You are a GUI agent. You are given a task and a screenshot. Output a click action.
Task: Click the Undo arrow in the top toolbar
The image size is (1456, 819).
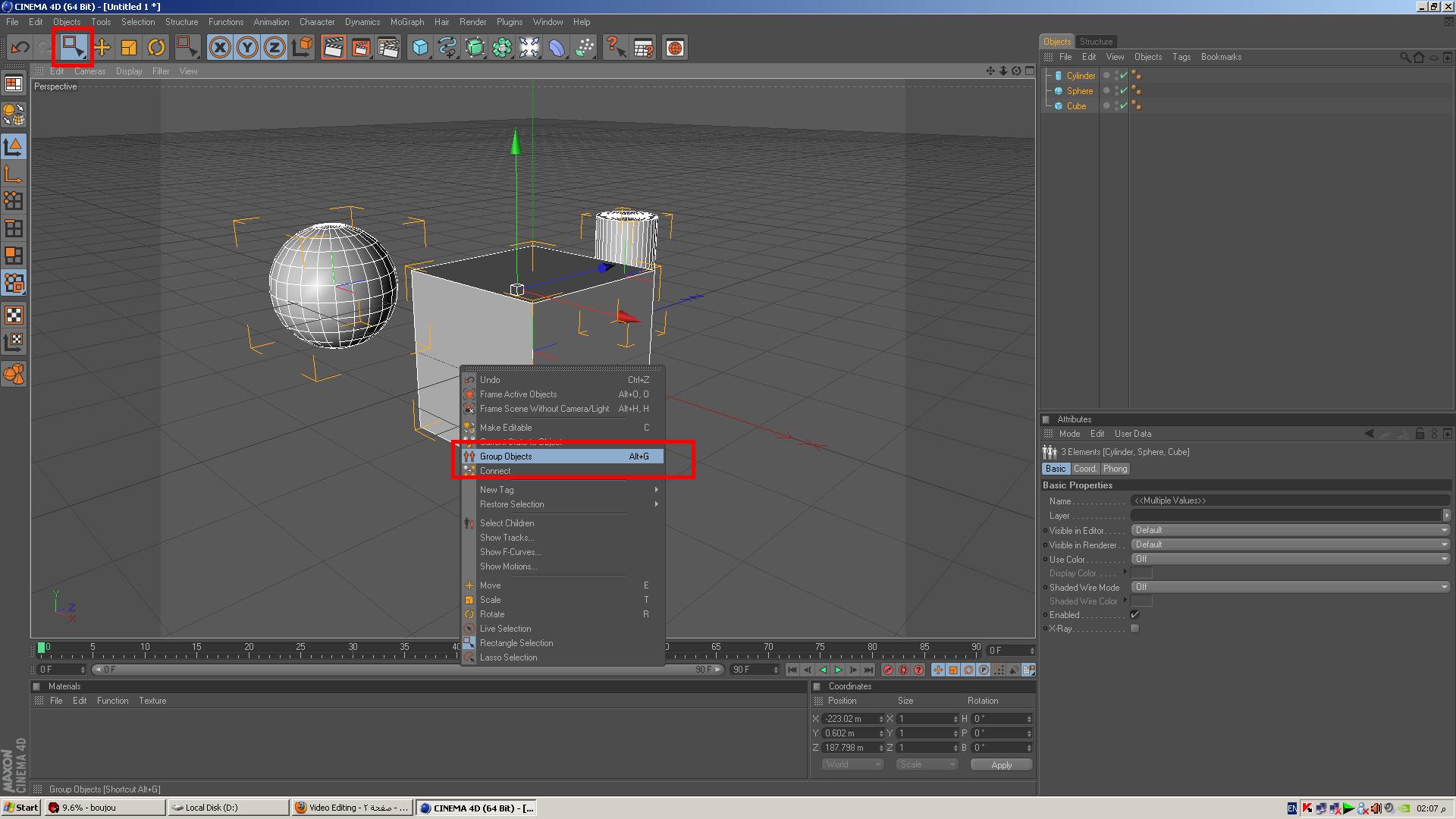(20, 48)
